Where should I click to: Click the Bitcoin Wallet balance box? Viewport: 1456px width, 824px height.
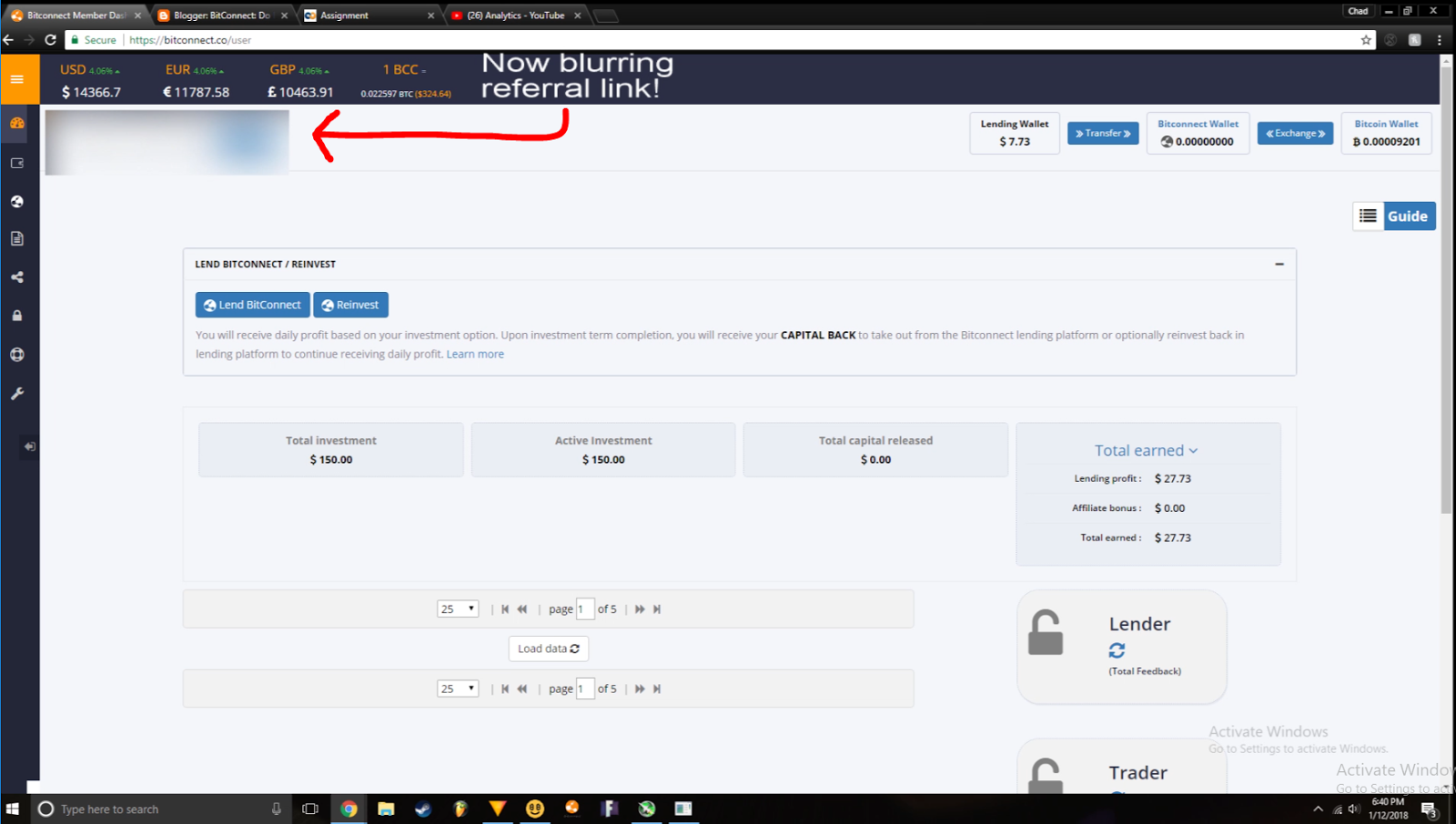tap(1386, 134)
